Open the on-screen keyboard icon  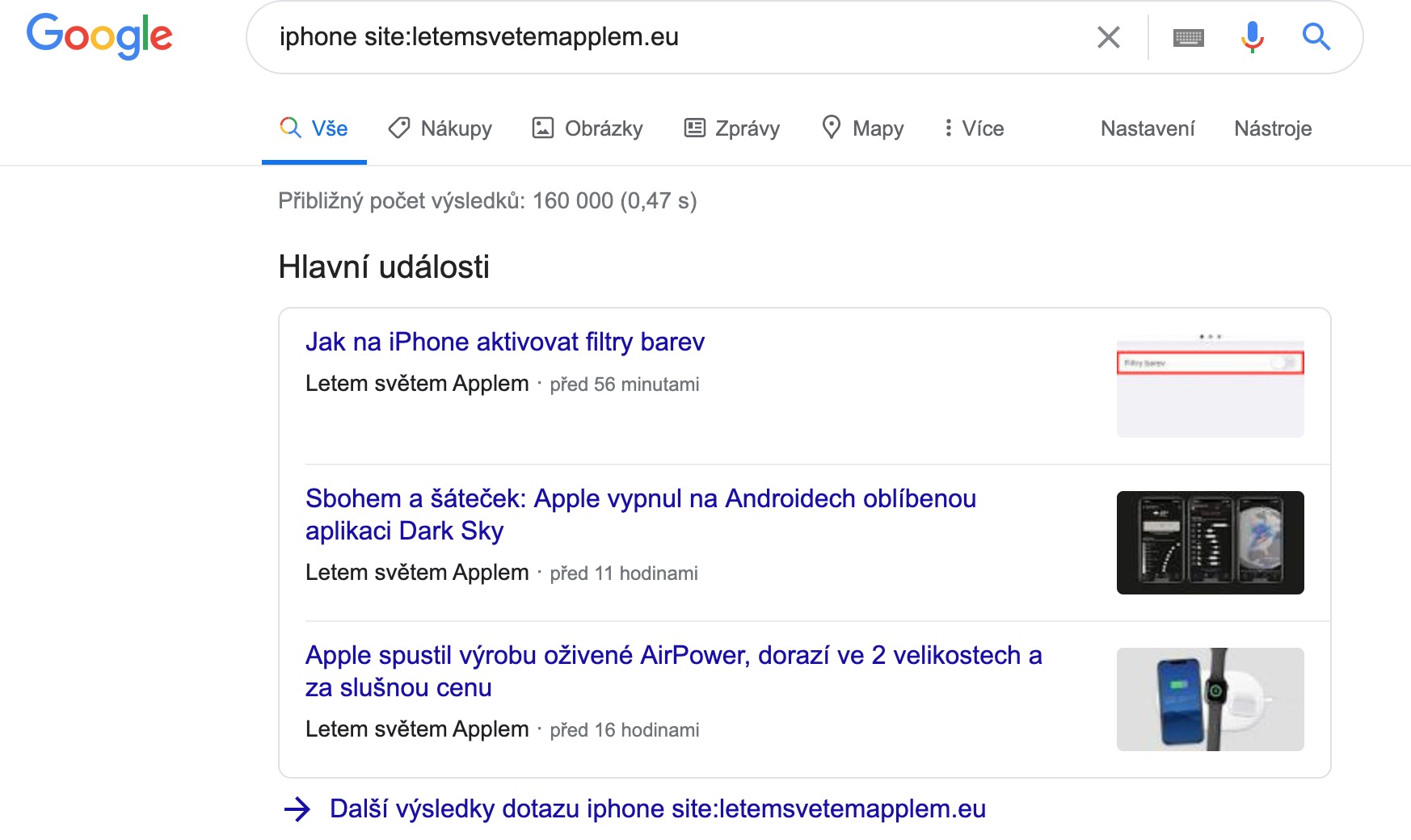pos(1188,37)
